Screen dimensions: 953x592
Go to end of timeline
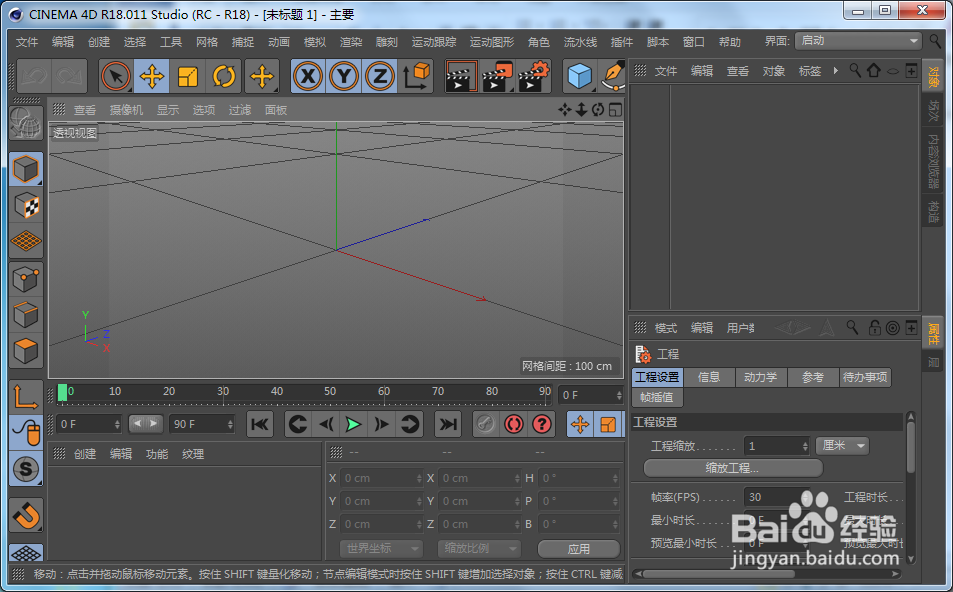pos(448,424)
